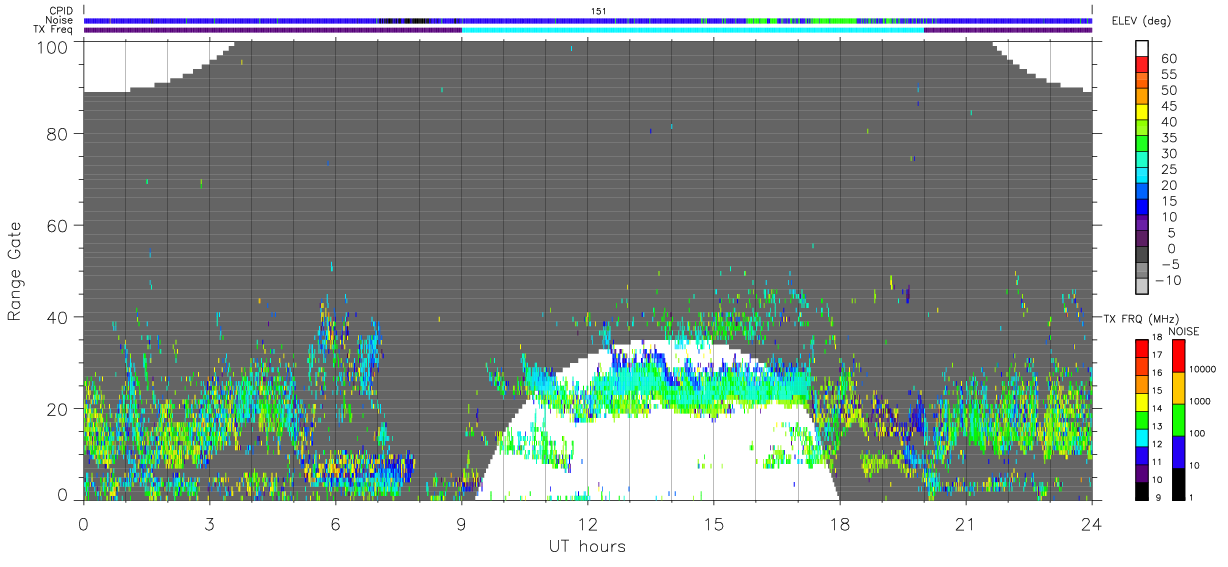
Task: Click the 'Range Gate' y-axis title
Action: 15,272
